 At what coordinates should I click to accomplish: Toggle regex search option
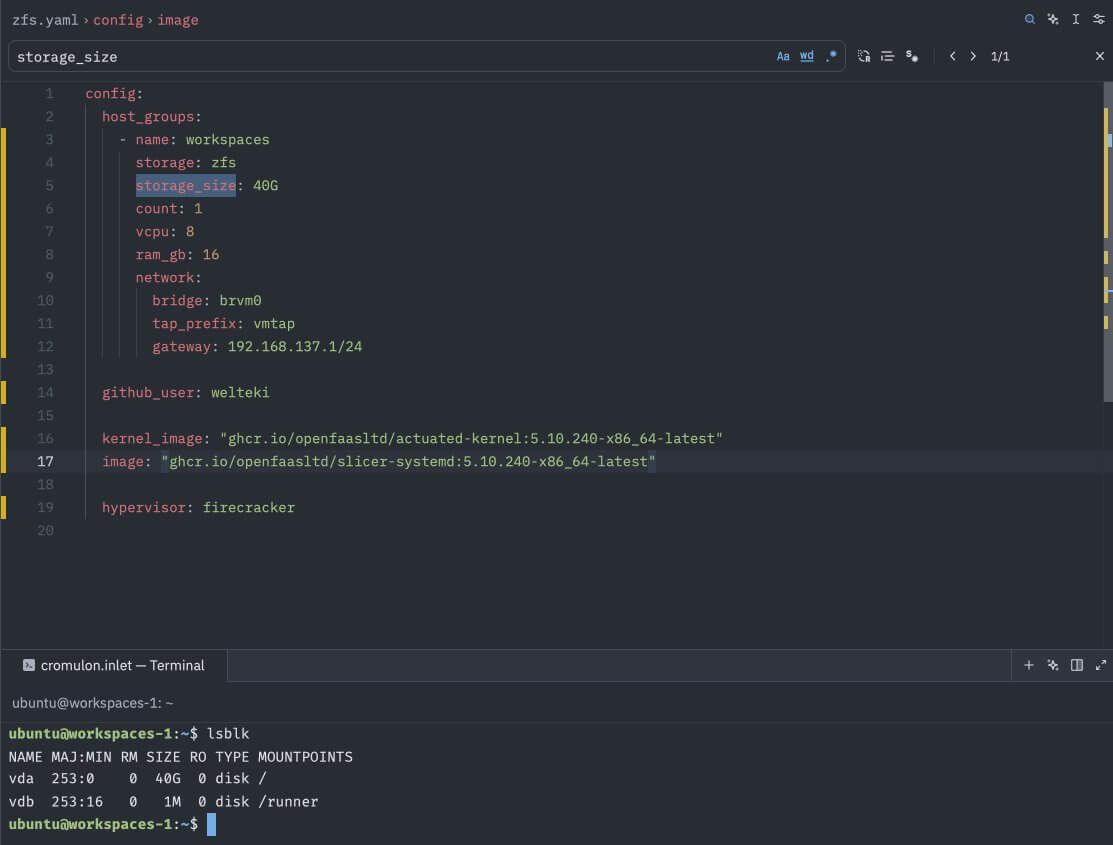(x=831, y=56)
